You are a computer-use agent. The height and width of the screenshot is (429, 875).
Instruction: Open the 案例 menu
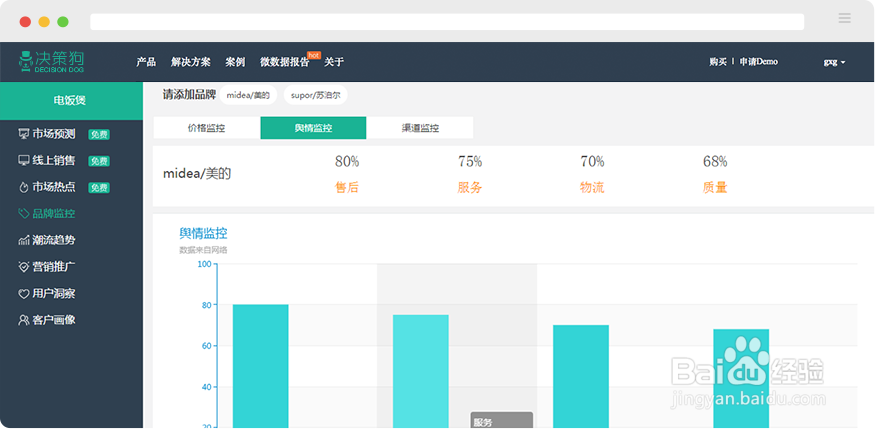[235, 62]
